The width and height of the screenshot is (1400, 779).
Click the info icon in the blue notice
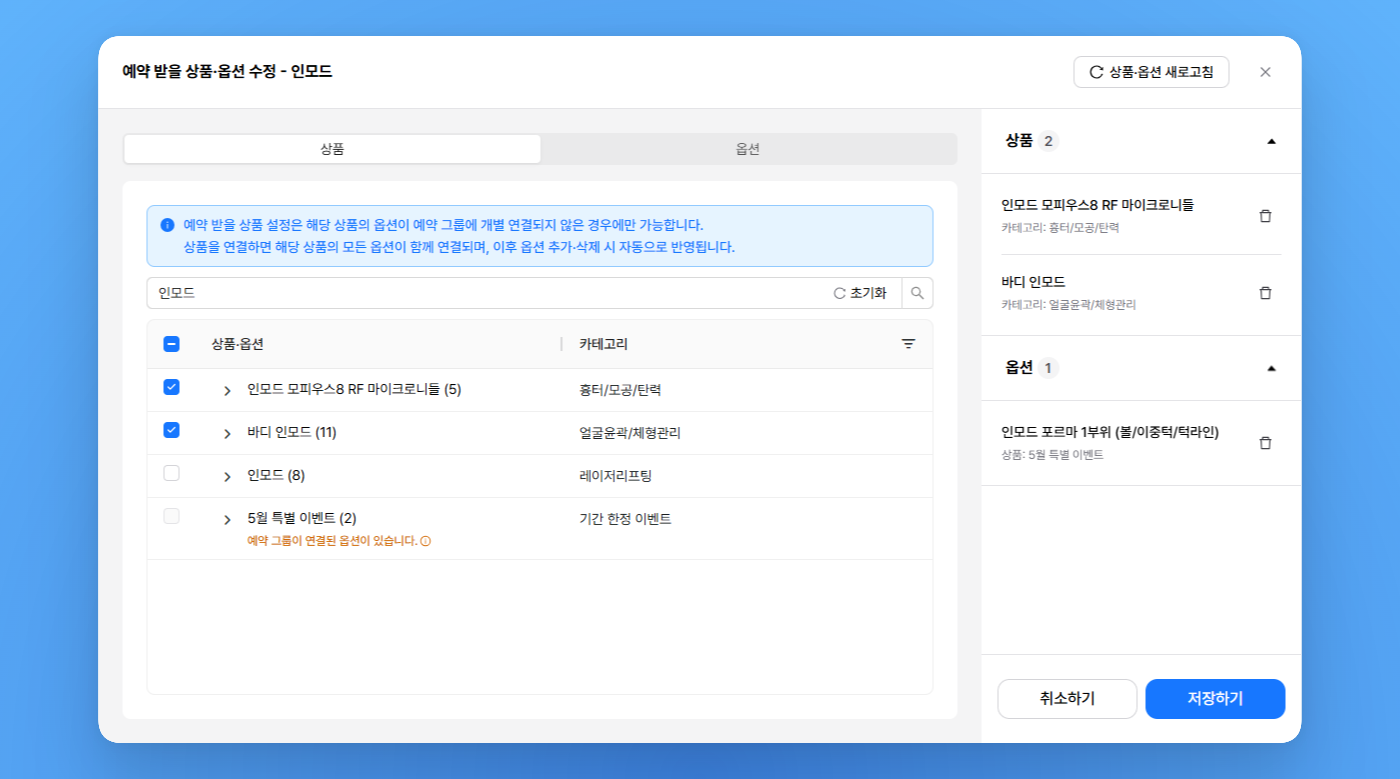pos(167,225)
